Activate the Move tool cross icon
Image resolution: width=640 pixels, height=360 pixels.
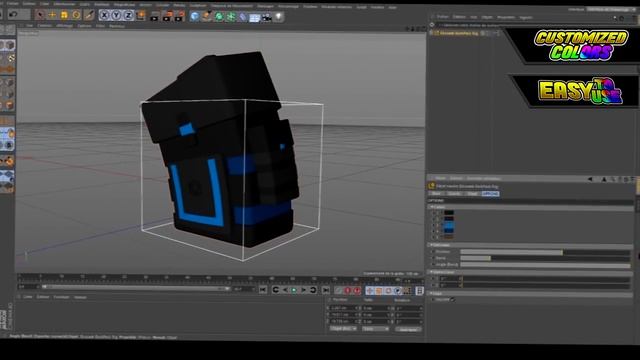(x=52, y=16)
